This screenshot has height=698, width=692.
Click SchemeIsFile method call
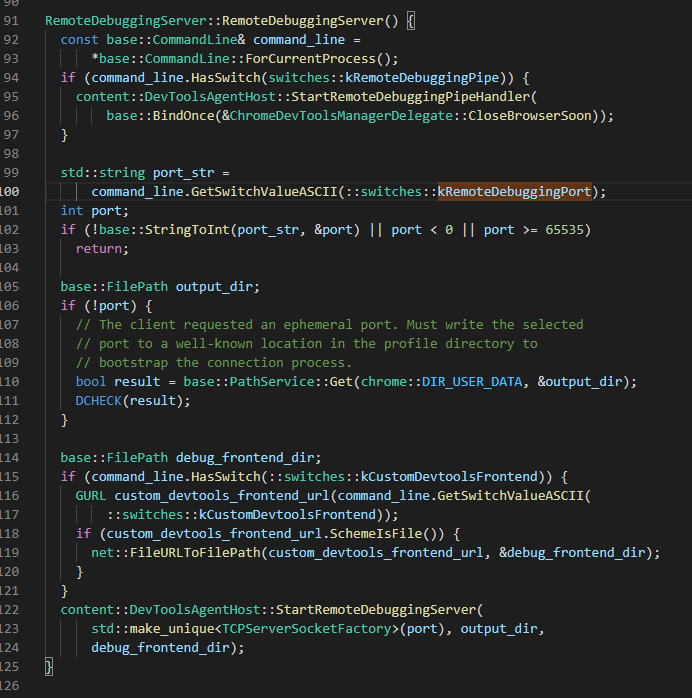tap(376, 534)
